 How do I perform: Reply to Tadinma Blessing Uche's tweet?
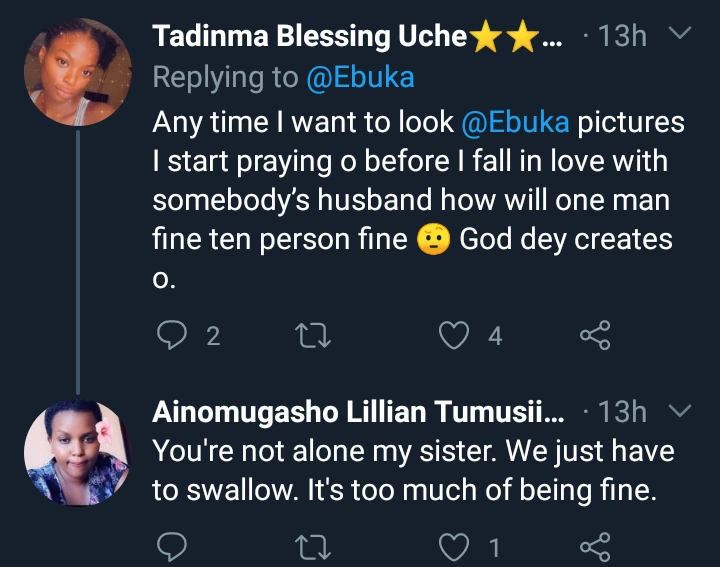tap(172, 336)
